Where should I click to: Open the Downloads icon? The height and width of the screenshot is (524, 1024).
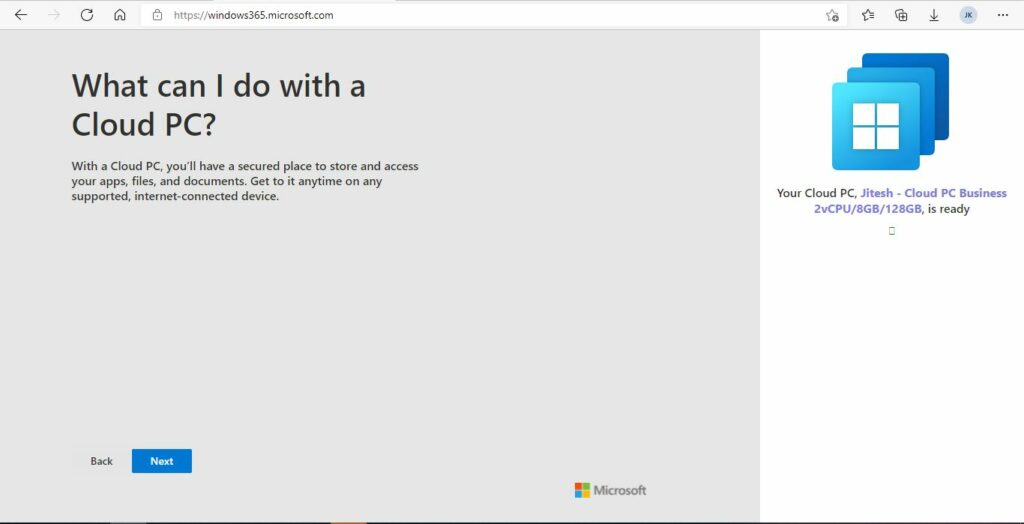tap(934, 15)
